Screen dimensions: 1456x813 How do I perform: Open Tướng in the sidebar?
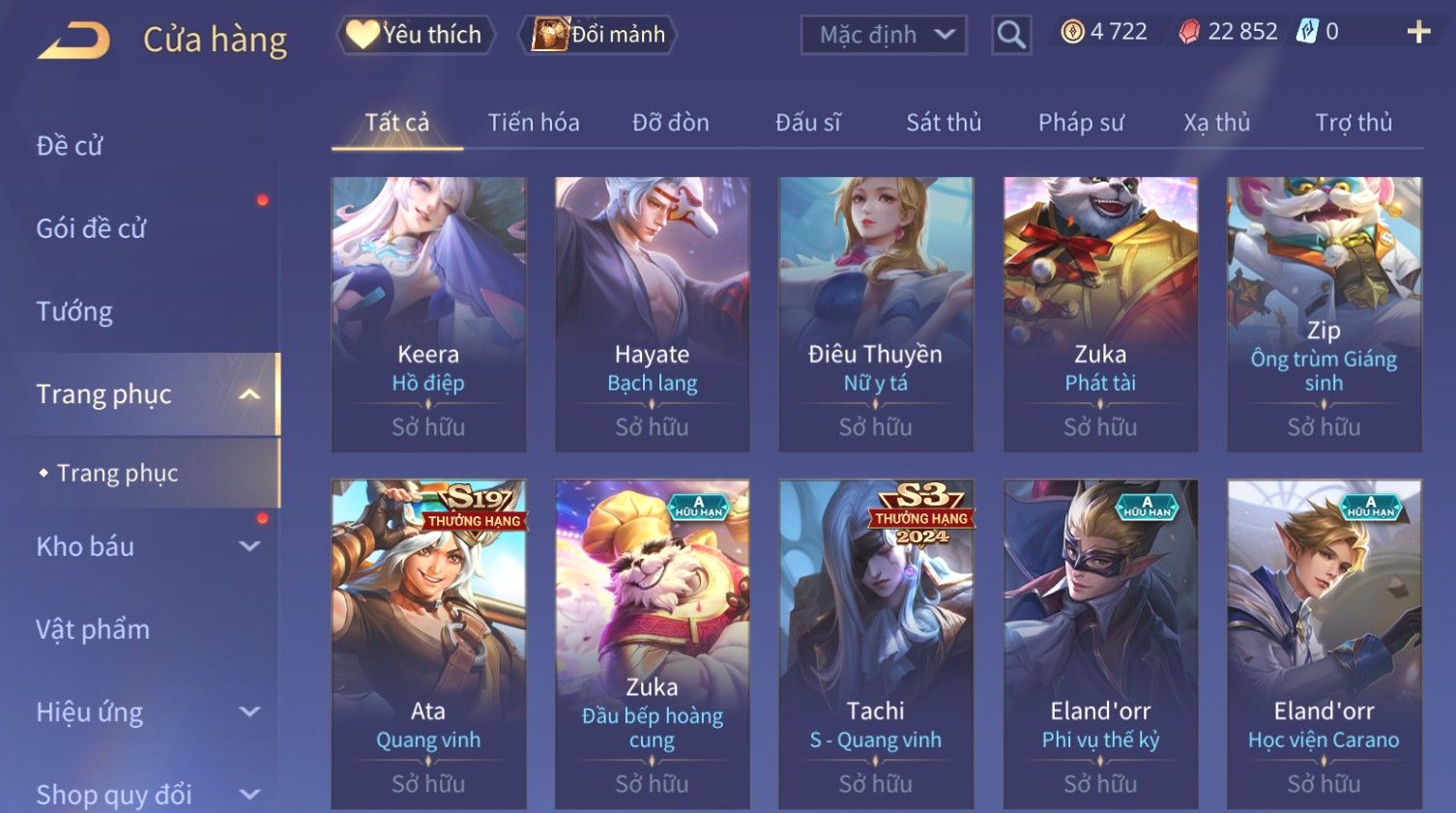coord(74,311)
